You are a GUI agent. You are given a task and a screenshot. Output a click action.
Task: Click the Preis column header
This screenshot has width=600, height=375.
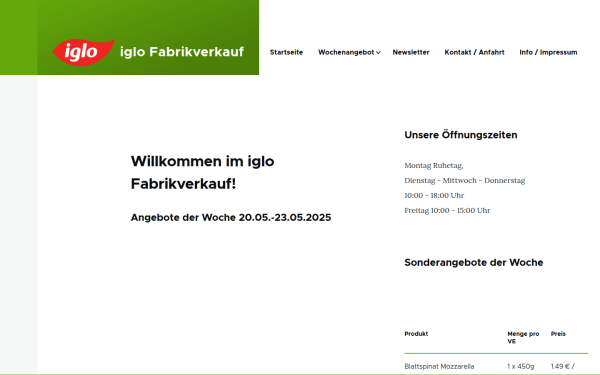pos(558,334)
